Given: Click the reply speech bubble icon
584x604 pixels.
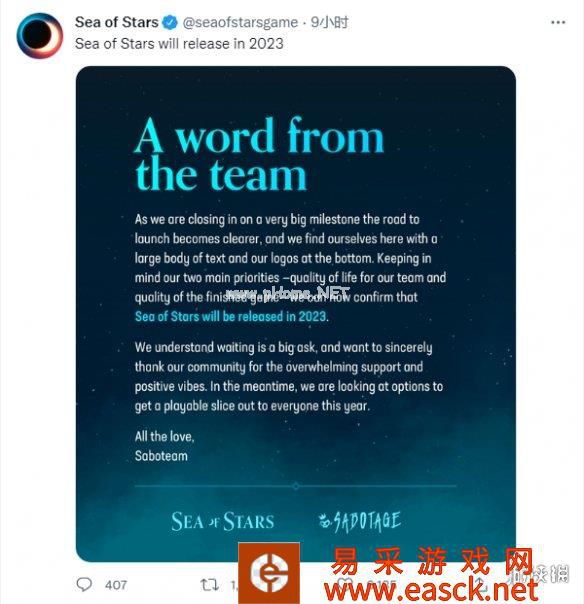Looking at the screenshot, I should (x=84, y=584).
